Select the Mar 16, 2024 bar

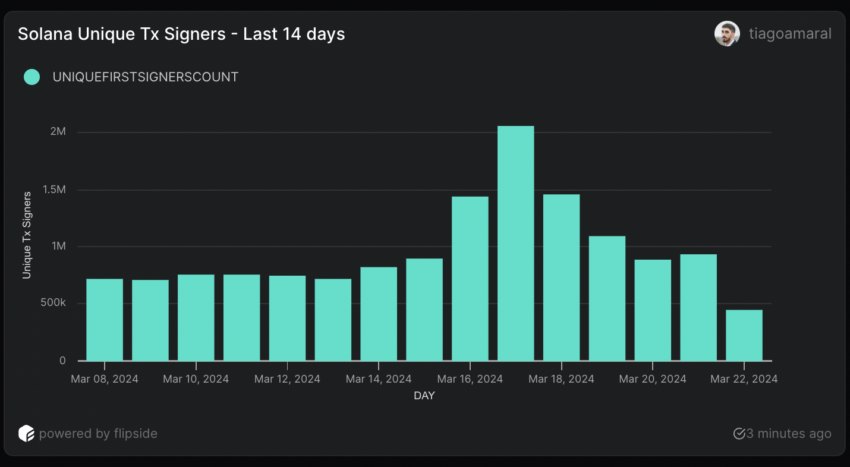coord(470,279)
